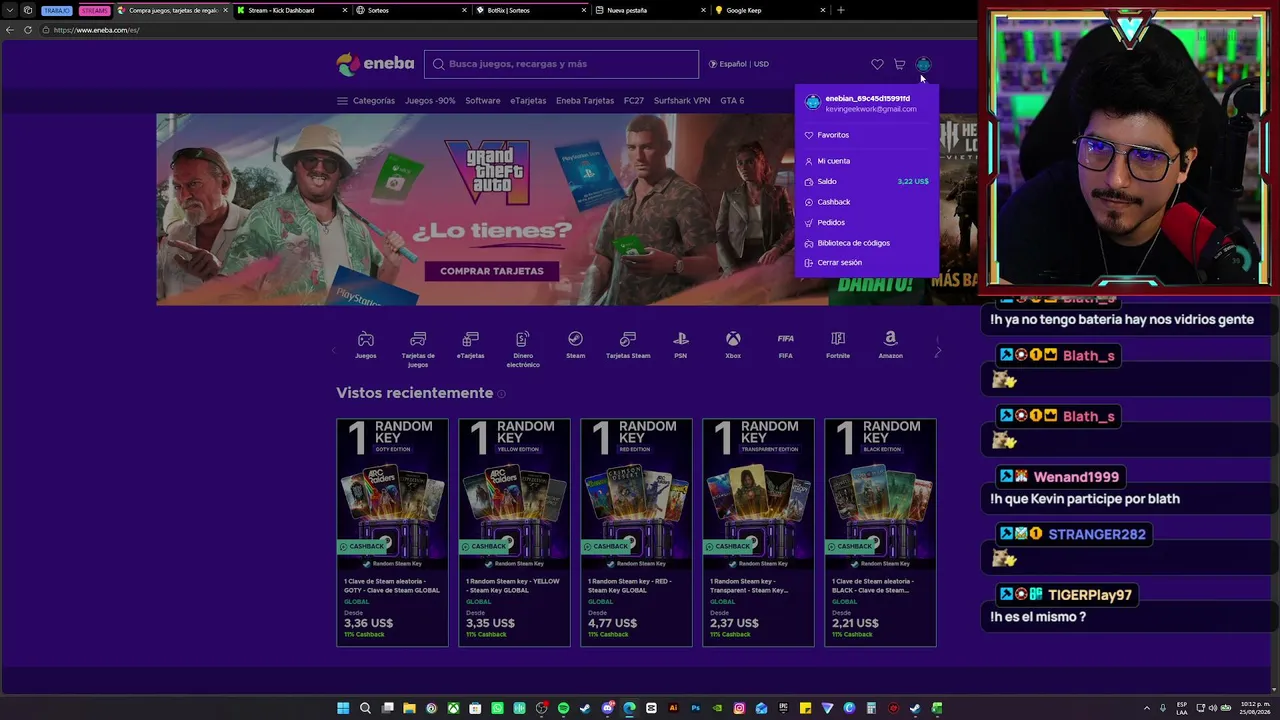The width and height of the screenshot is (1280, 720).
Task: Open Biblioteca de códigos in the account menu
Action: tap(867, 243)
